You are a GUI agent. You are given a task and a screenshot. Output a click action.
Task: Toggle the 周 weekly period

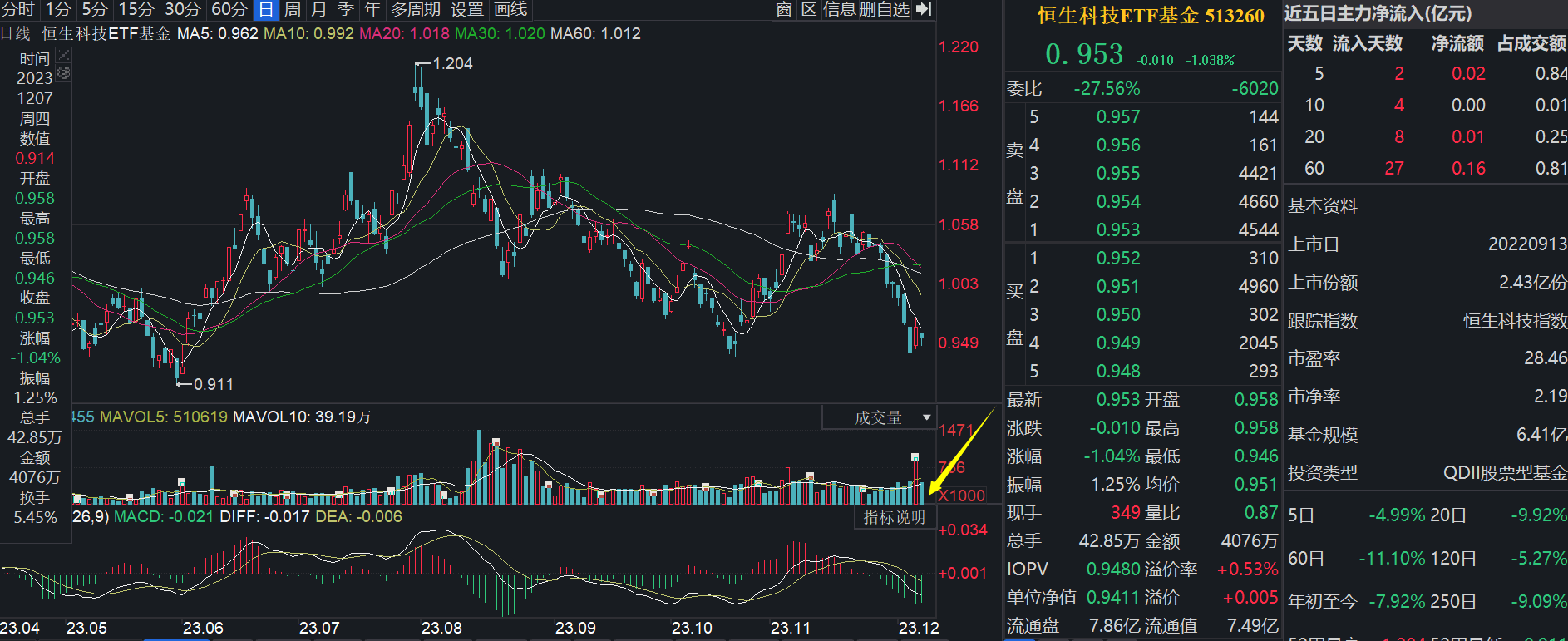tap(293, 9)
